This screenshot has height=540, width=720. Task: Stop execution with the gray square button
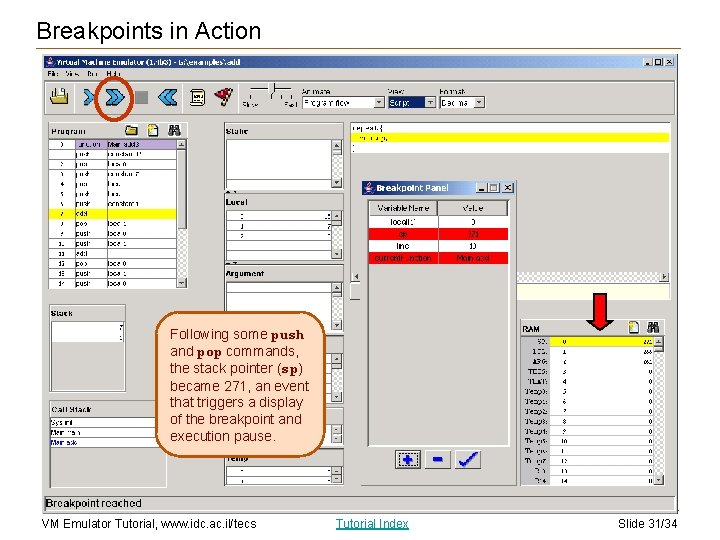[x=141, y=97]
